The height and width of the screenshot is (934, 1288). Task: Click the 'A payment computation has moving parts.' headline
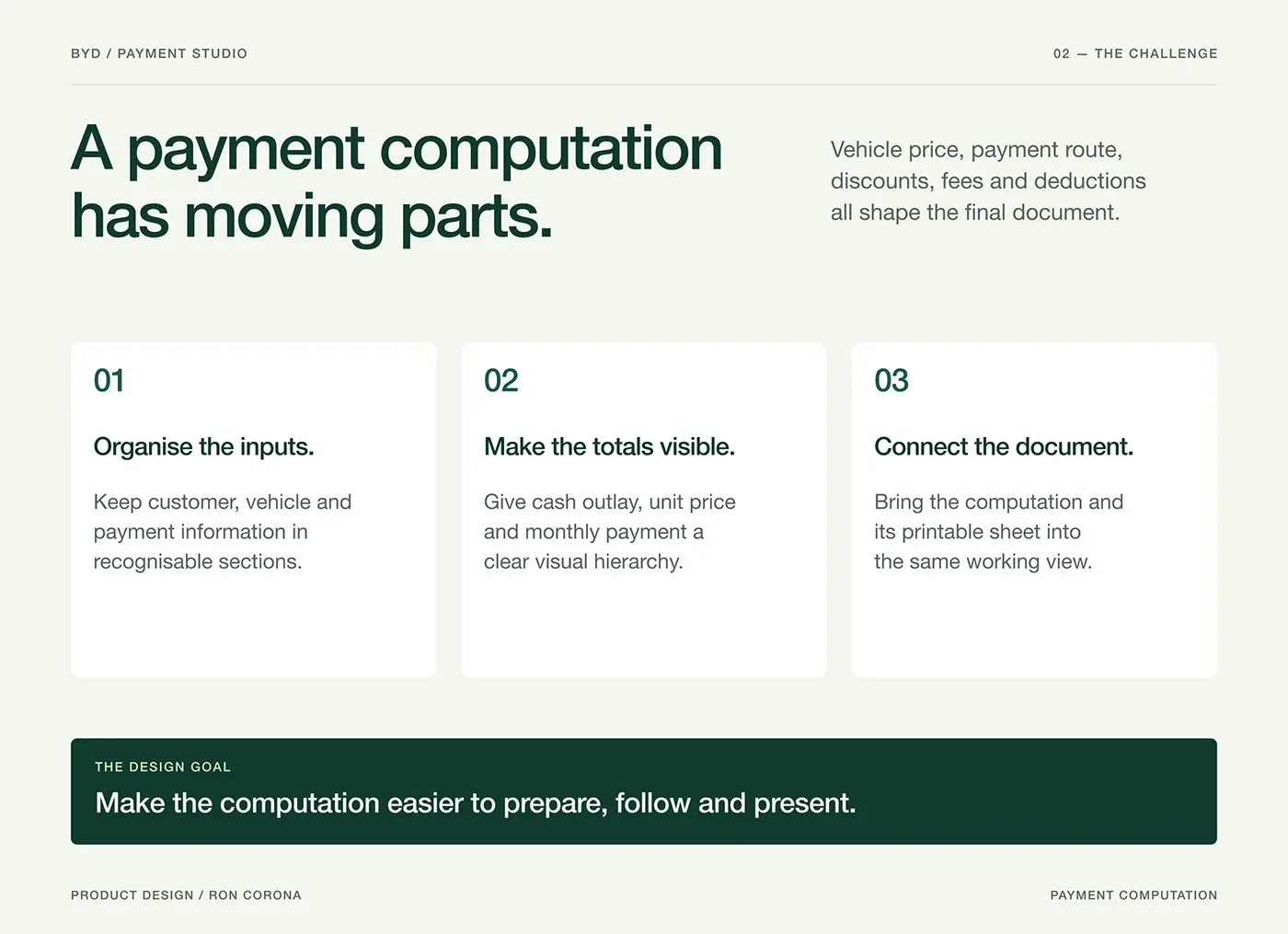tap(397, 182)
